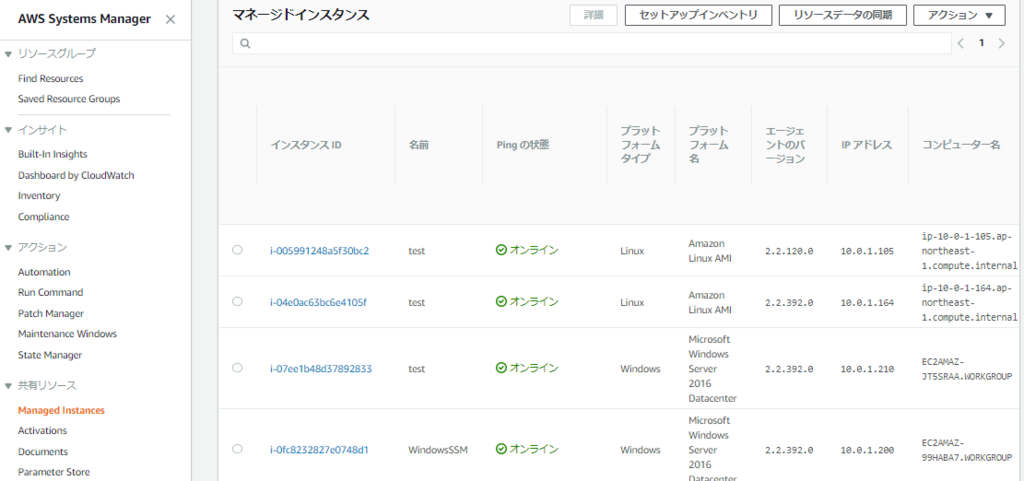Image resolution: width=1024 pixels, height=481 pixels.
Task: Open Documents in sidebar
Action: (x=42, y=451)
